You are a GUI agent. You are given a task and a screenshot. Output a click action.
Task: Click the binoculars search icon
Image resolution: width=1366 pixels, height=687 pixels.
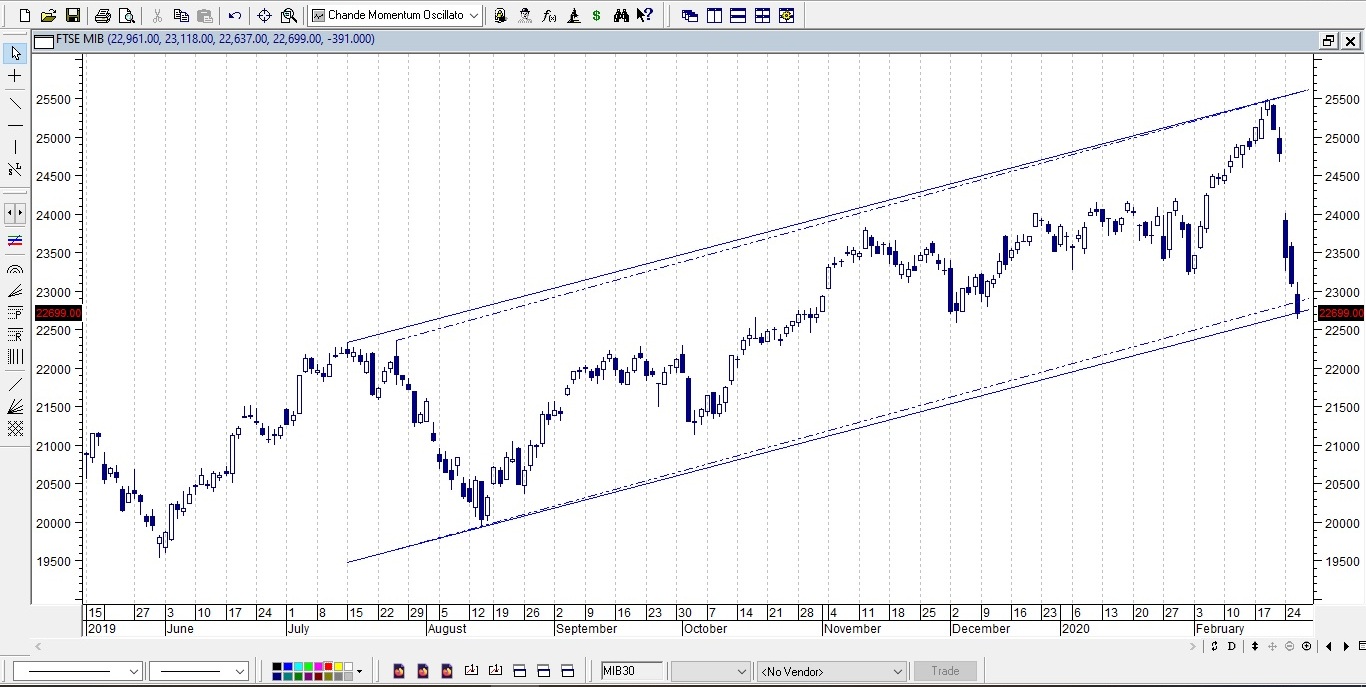pyautogui.click(x=621, y=15)
